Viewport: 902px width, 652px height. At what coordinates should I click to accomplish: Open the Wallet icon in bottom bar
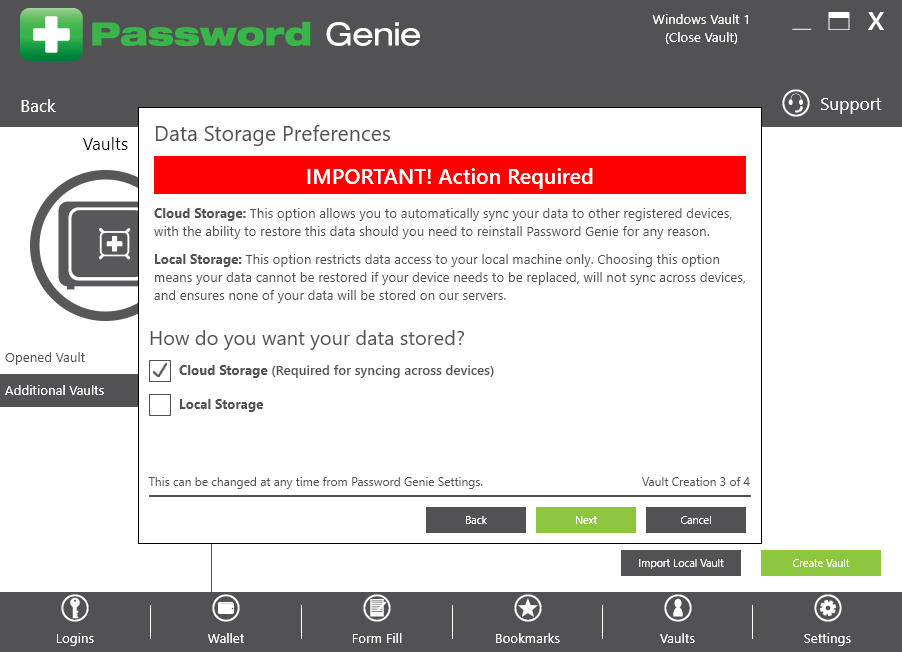coord(226,608)
